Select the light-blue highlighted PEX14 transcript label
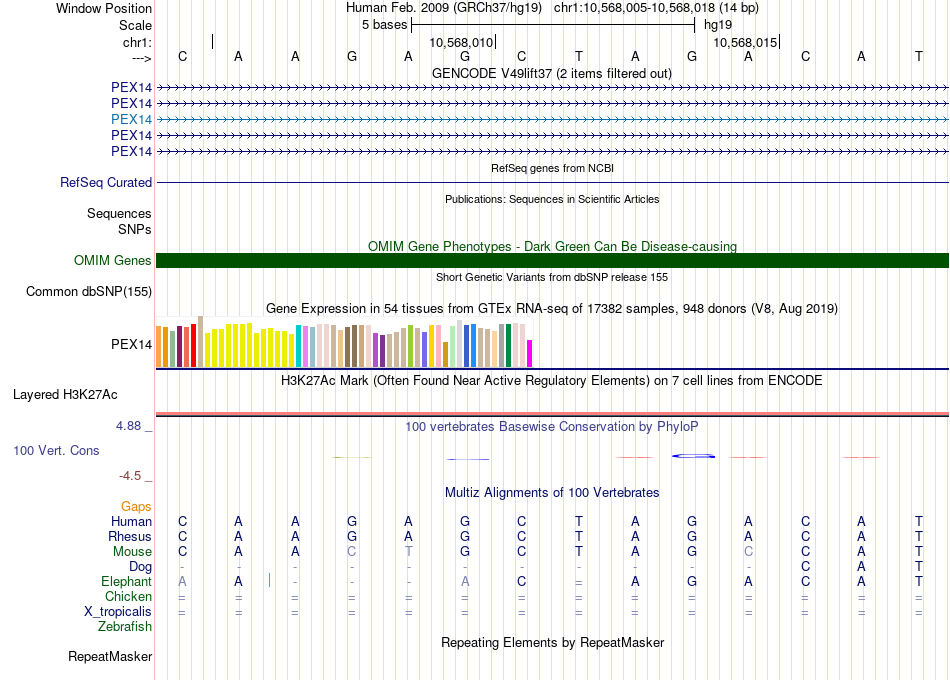Viewport: 950px width, 680px height. [x=131, y=119]
